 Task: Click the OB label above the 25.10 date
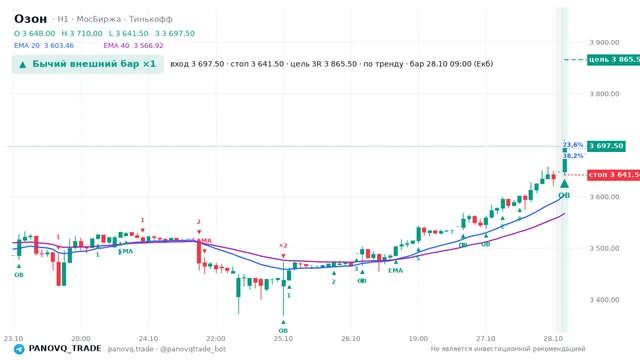[x=283, y=331]
